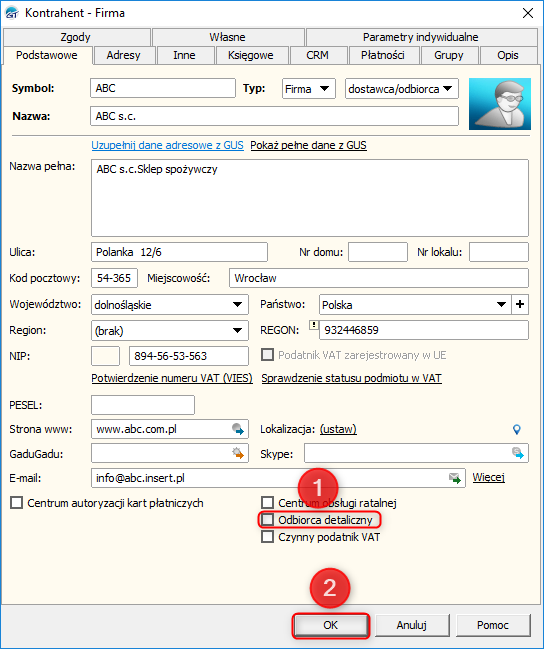This screenshot has width=544, height=649.
Task: Click the Skype call icon
Action: (518, 453)
